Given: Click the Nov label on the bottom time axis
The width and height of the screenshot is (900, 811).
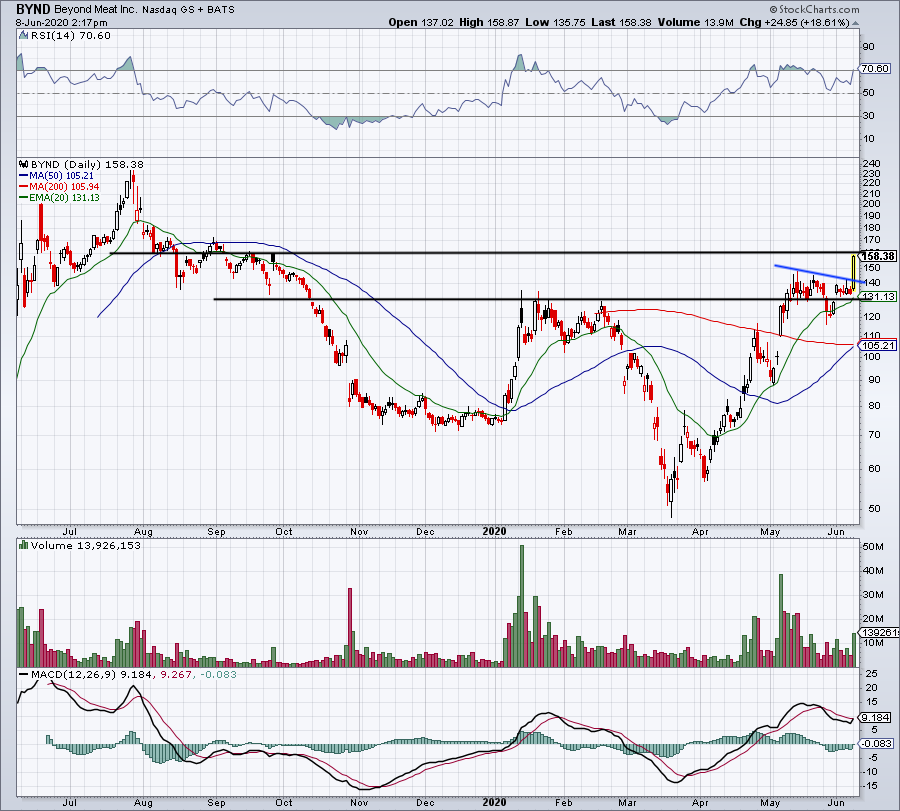Looking at the screenshot, I should (x=355, y=799).
